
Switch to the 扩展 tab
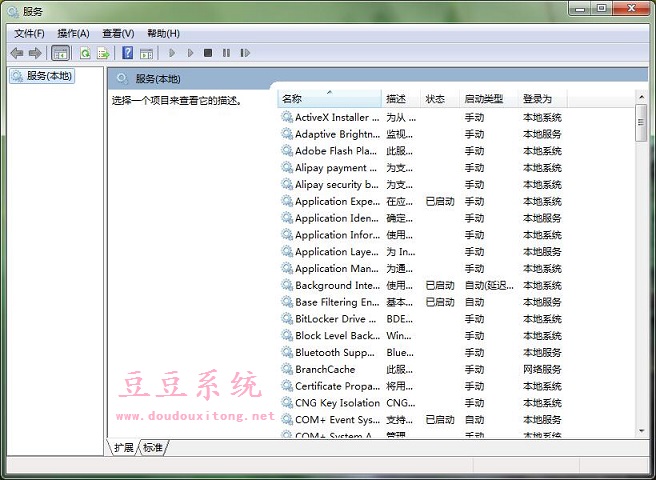click(x=124, y=447)
